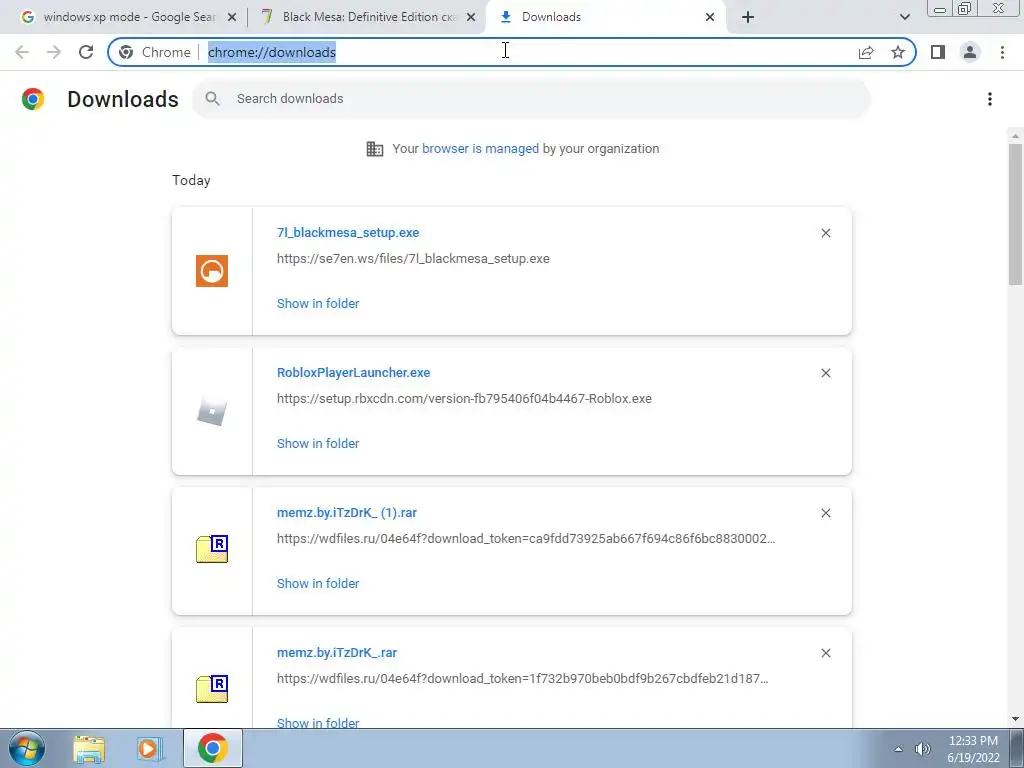The image size is (1024, 768).
Task: Click the Black Mesa setup file icon
Action: (x=212, y=270)
